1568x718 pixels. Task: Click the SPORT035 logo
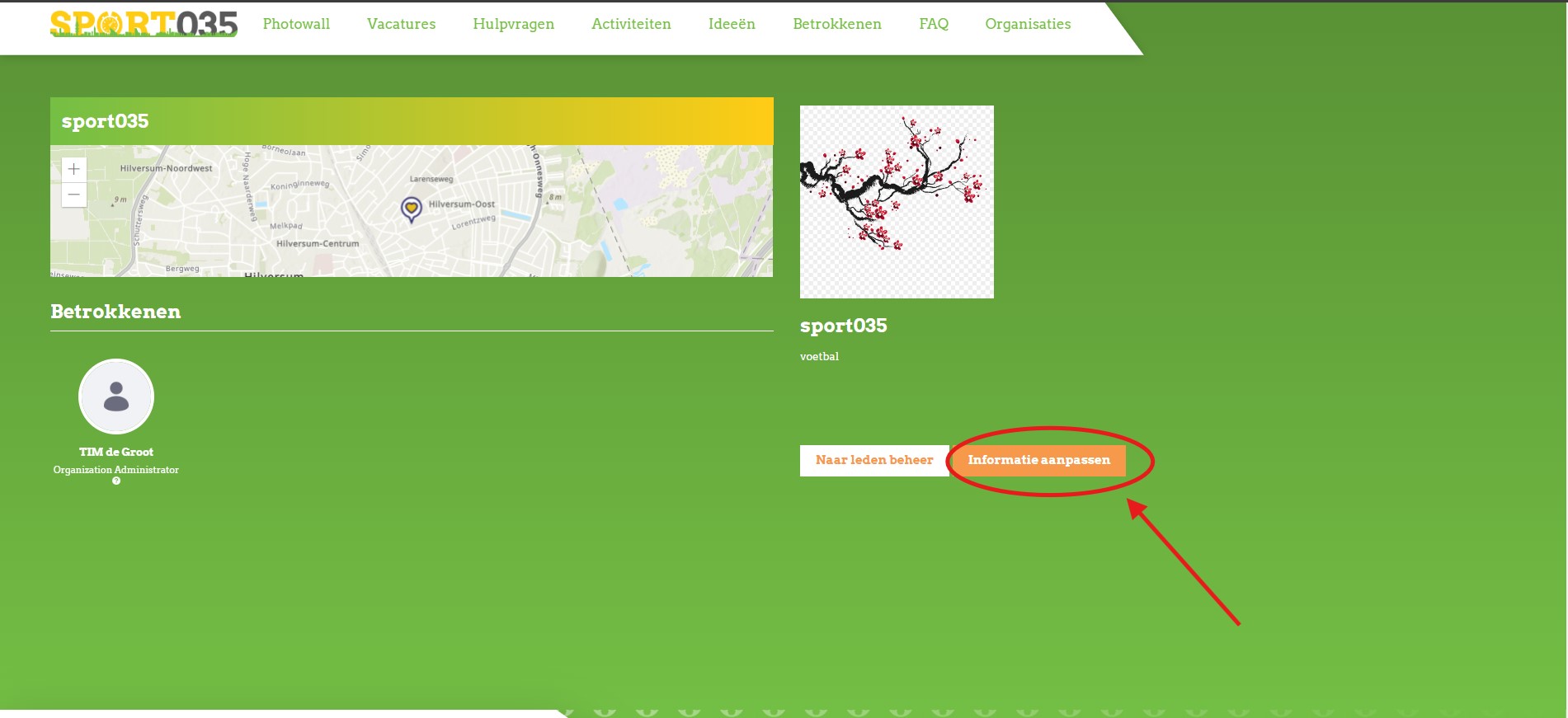point(144,24)
